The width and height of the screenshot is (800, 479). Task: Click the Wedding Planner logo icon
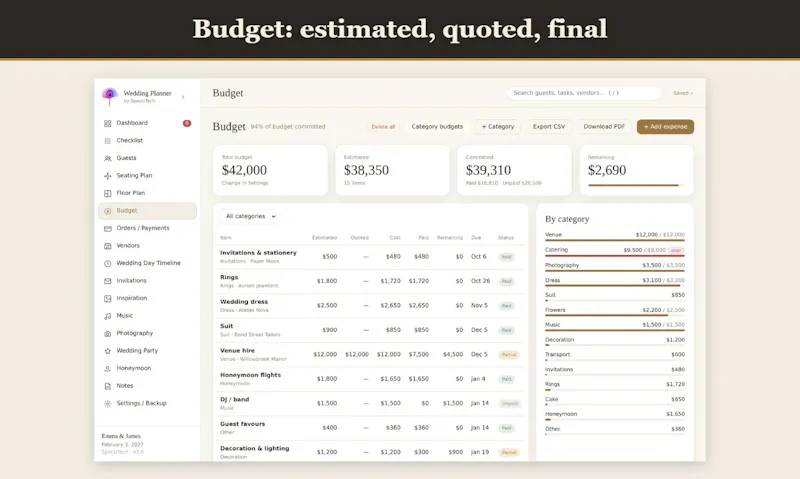[109, 95]
